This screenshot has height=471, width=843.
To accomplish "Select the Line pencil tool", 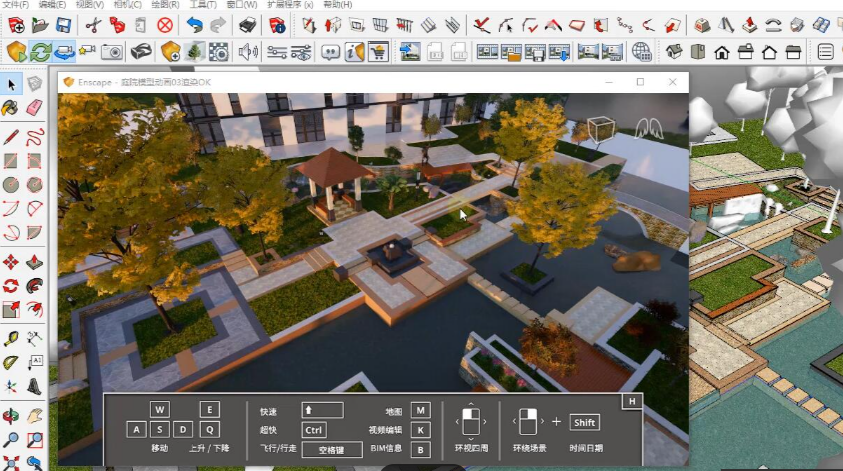I will 11,137.
